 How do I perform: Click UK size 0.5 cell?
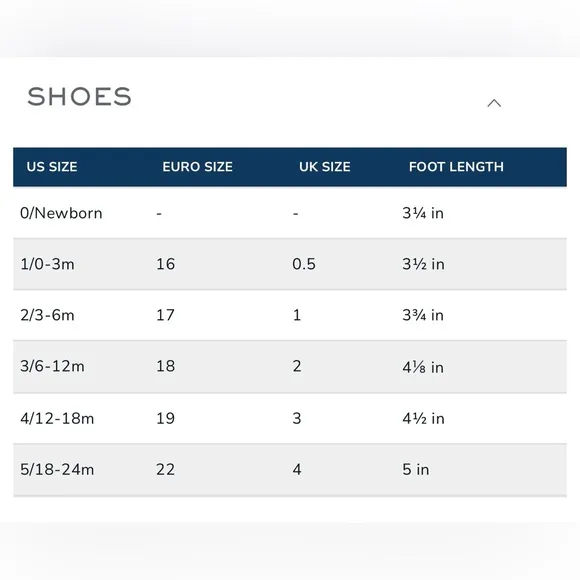304,264
